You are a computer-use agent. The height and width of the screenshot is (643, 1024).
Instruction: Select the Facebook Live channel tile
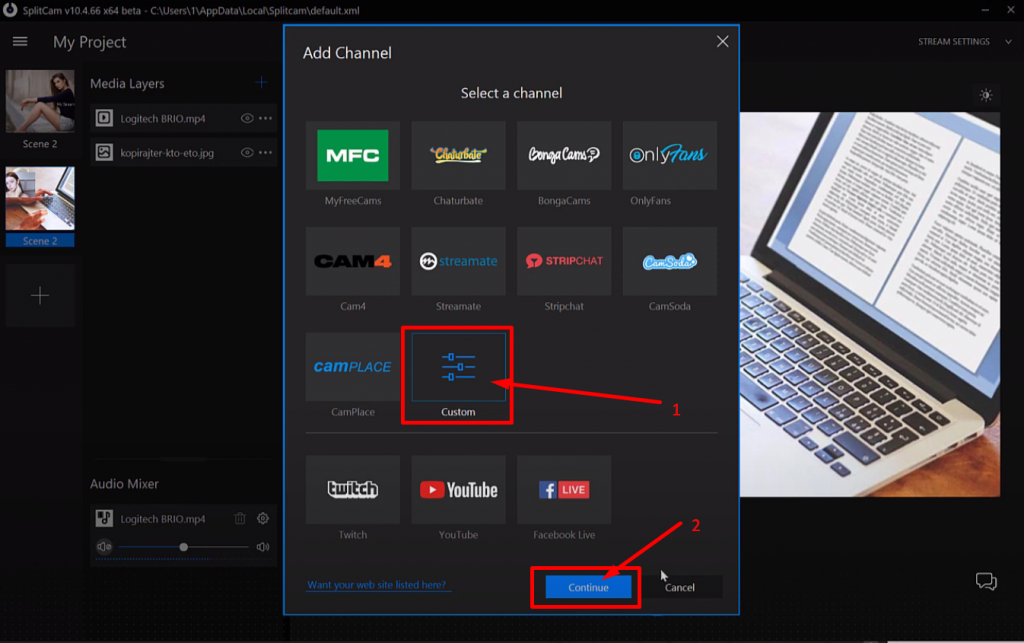click(564, 490)
